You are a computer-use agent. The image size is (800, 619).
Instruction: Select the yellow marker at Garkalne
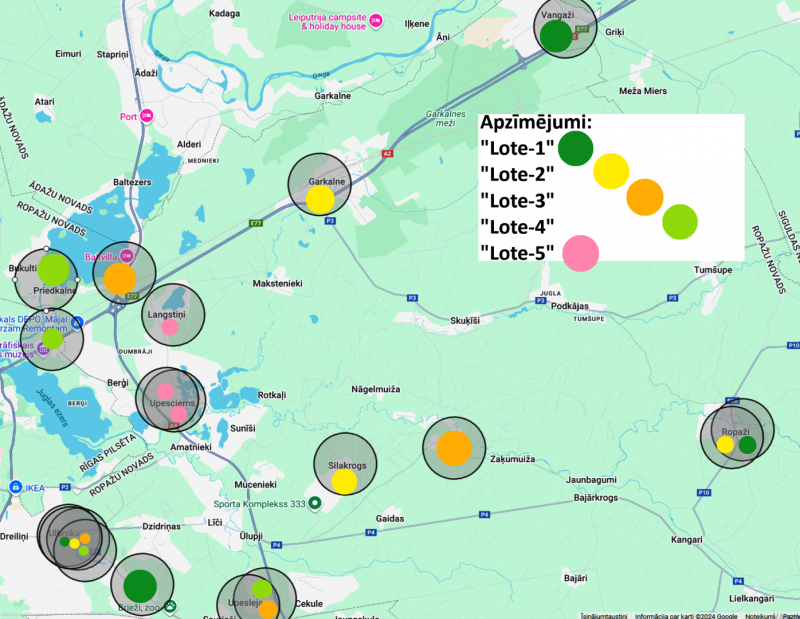pyautogui.click(x=320, y=200)
